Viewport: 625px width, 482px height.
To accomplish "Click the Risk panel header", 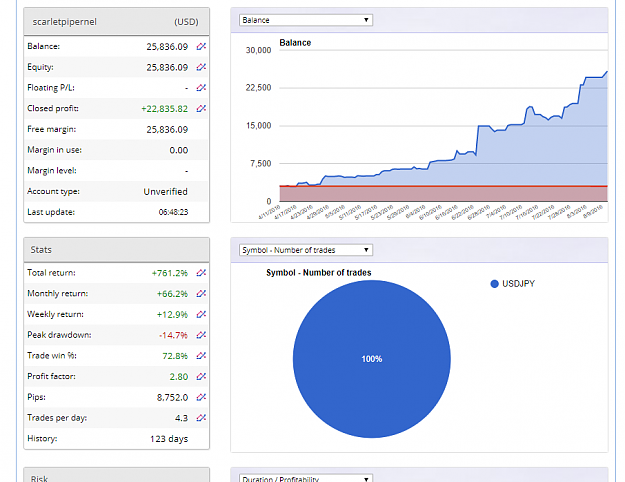I will [x=116, y=475].
